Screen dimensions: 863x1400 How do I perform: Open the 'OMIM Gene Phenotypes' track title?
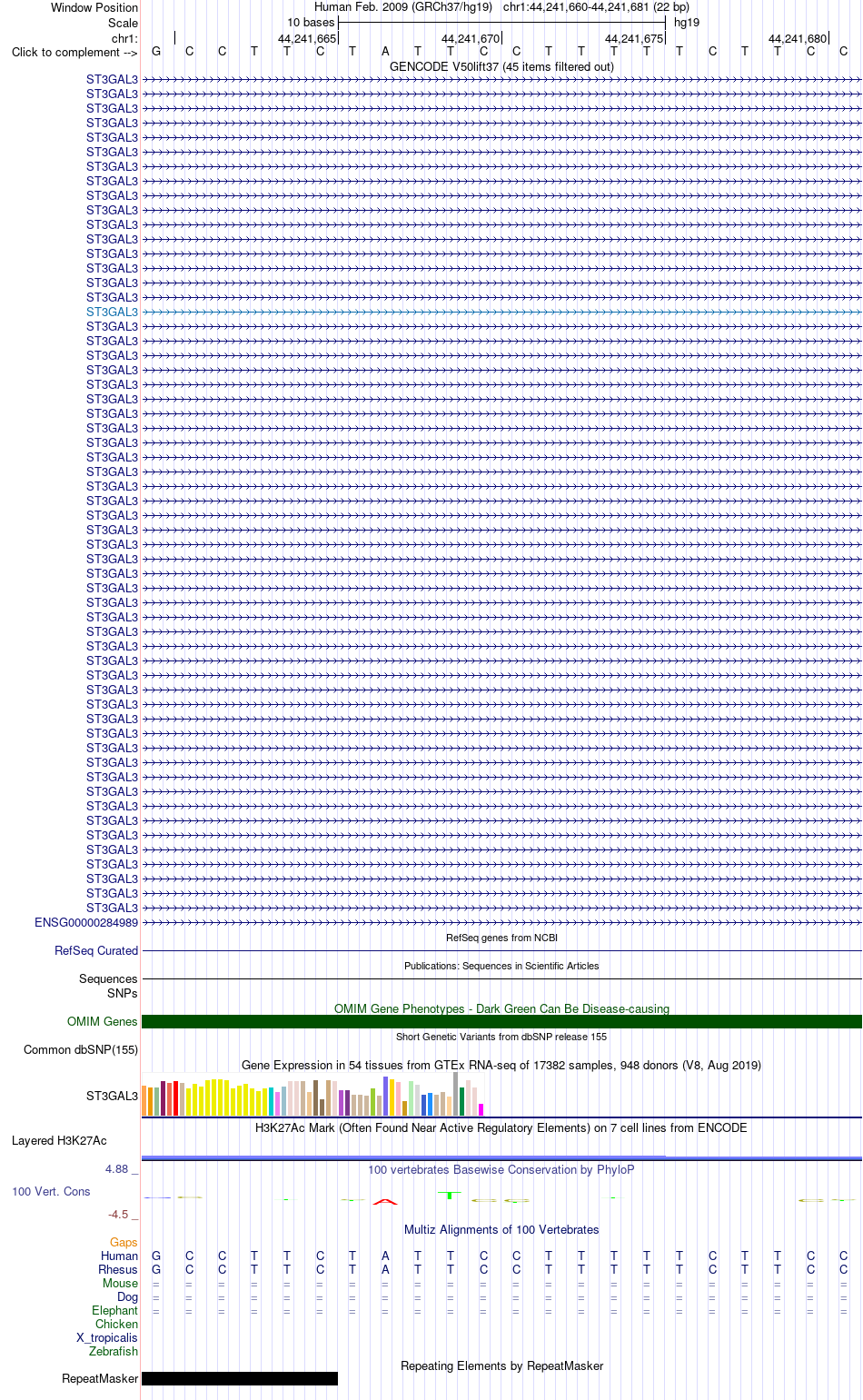click(x=501, y=1008)
